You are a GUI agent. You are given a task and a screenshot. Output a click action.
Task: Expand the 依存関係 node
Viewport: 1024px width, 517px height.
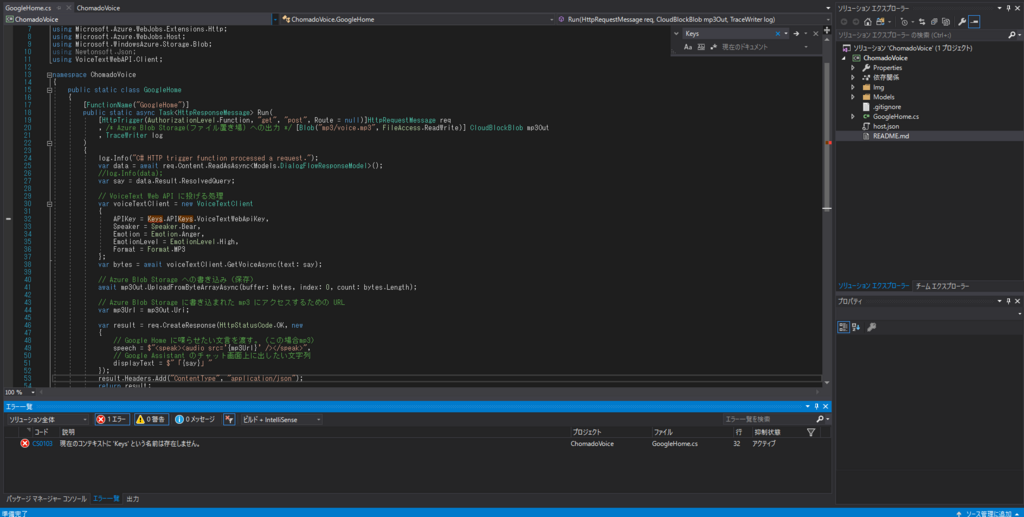pyautogui.click(x=853, y=78)
